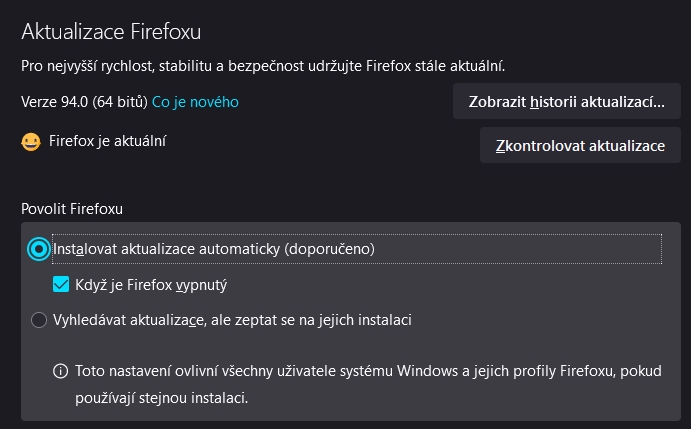
Task: Select the "Vyhledávat aktualizace" radio button
Action: 39,320
